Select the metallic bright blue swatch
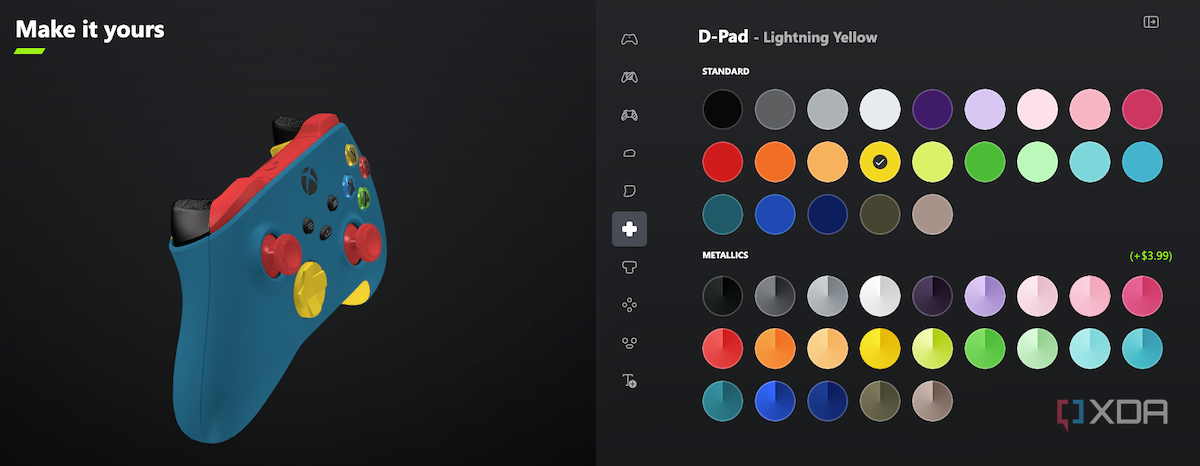Viewport: 1200px width, 466px height. tap(774, 400)
